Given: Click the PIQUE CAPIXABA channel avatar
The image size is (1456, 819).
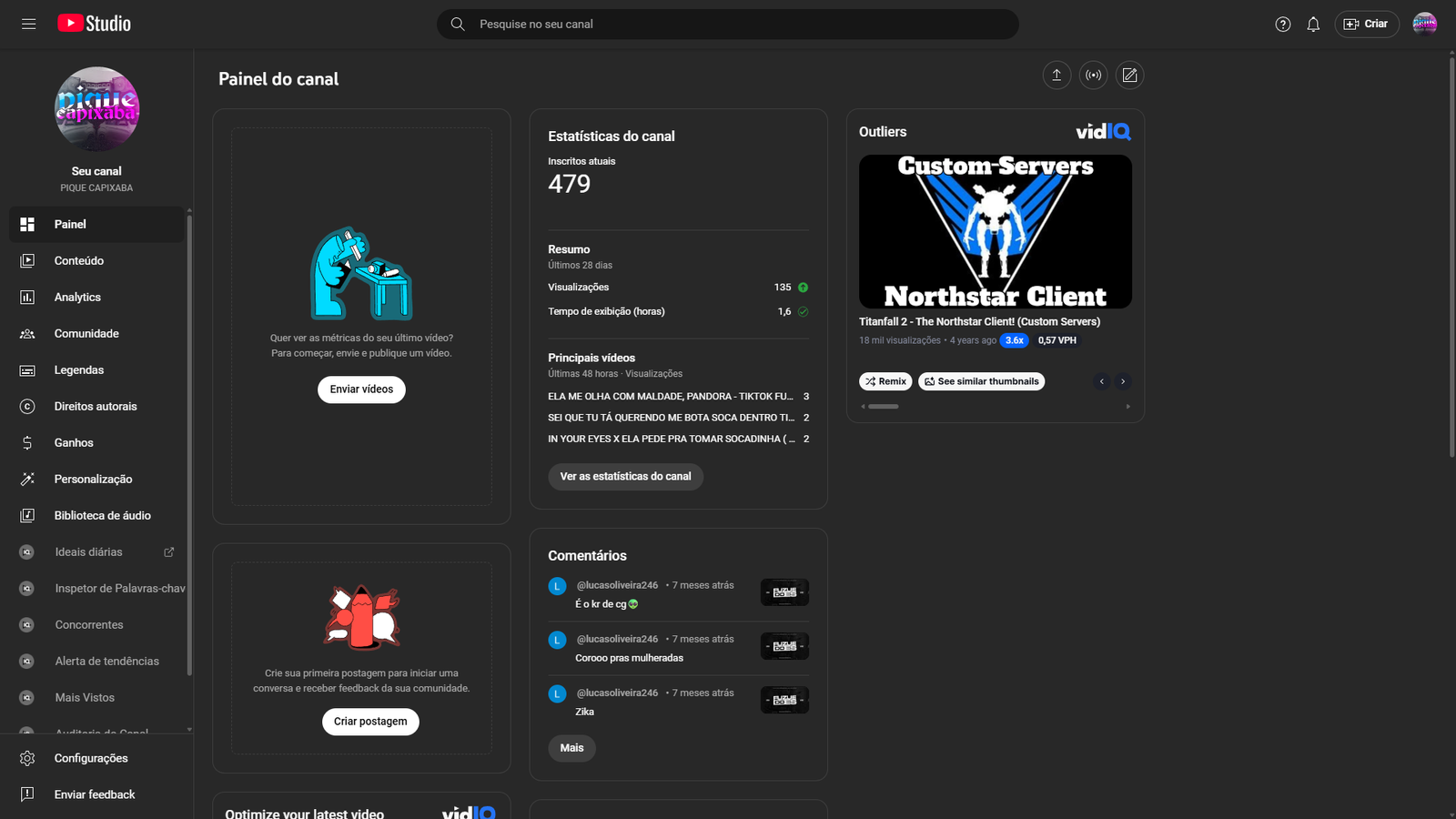Looking at the screenshot, I should (x=96, y=109).
